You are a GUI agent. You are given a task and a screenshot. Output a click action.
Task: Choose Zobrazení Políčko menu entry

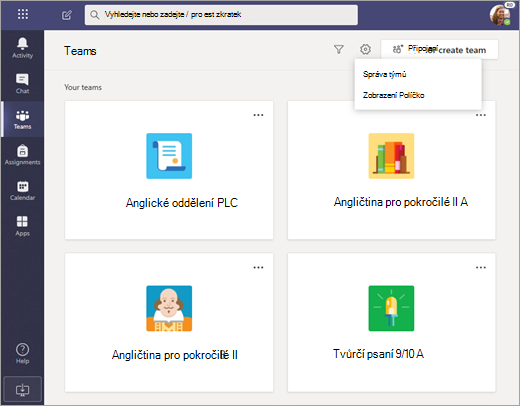click(x=418, y=95)
